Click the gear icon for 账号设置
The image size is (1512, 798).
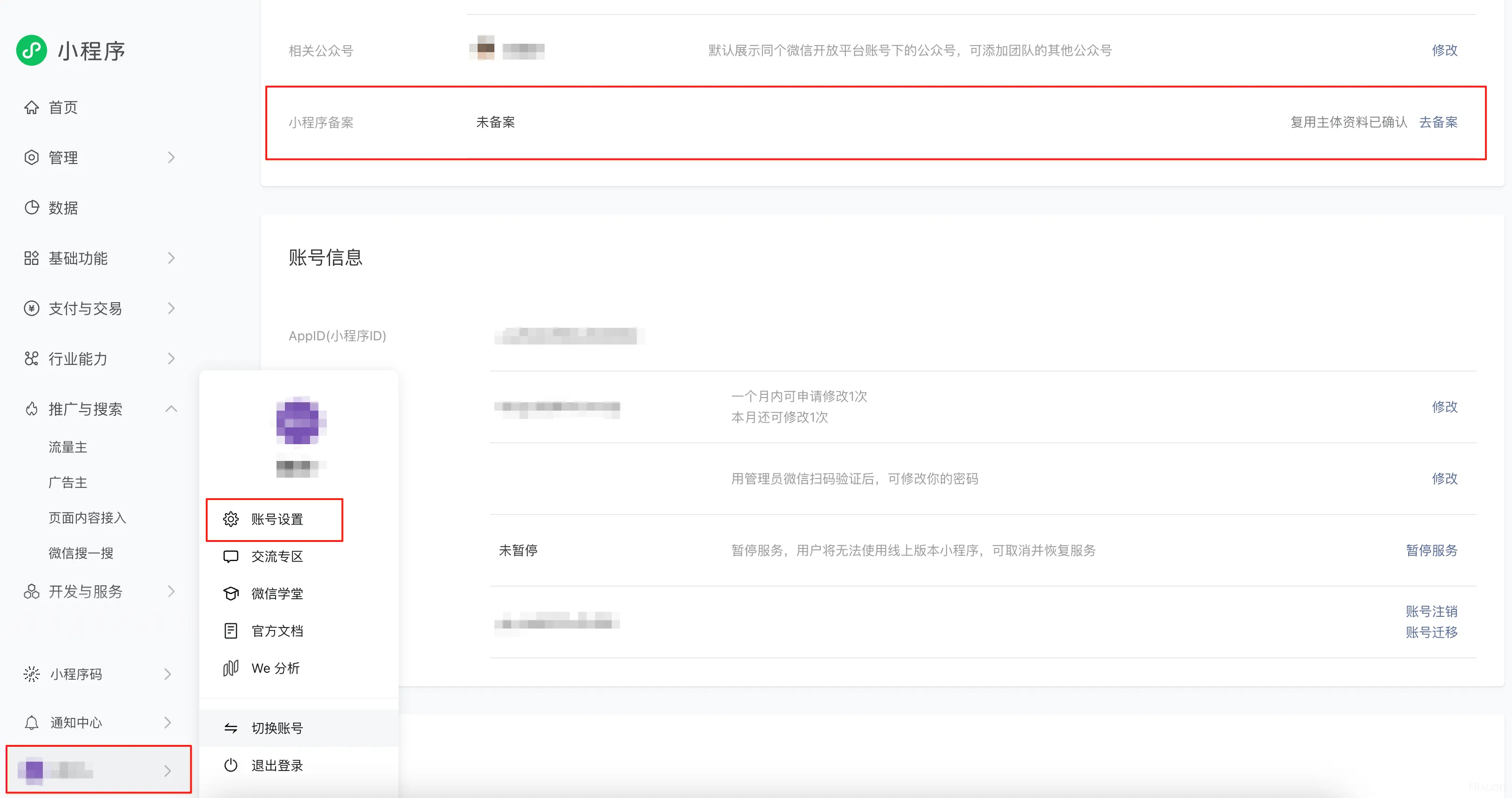(231, 519)
